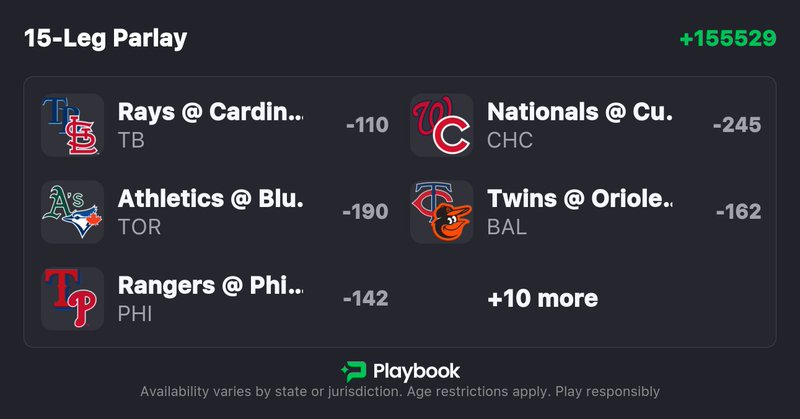Image resolution: width=800 pixels, height=419 pixels.
Task: Click the Rays at Cardinals team logo
Action: coord(73,125)
